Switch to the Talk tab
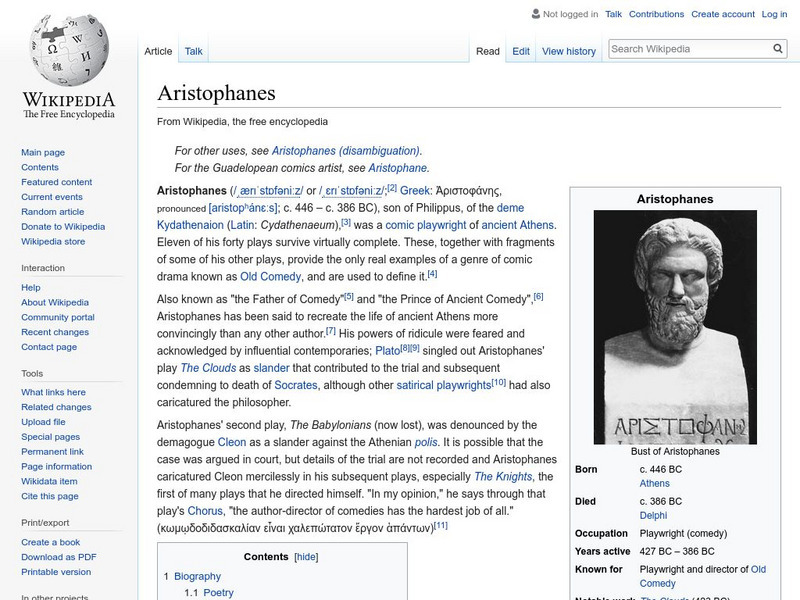Screen dimensions: 800x600 click(x=193, y=51)
